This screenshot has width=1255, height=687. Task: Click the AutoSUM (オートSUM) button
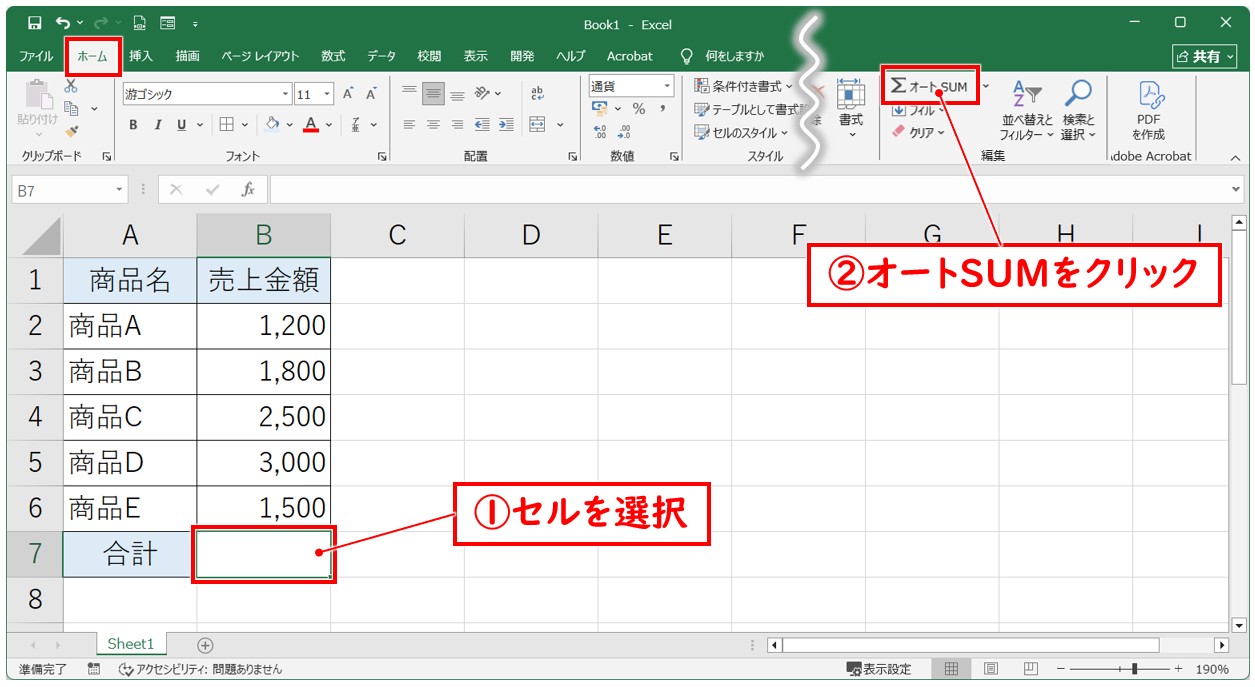pyautogui.click(x=930, y=87)
